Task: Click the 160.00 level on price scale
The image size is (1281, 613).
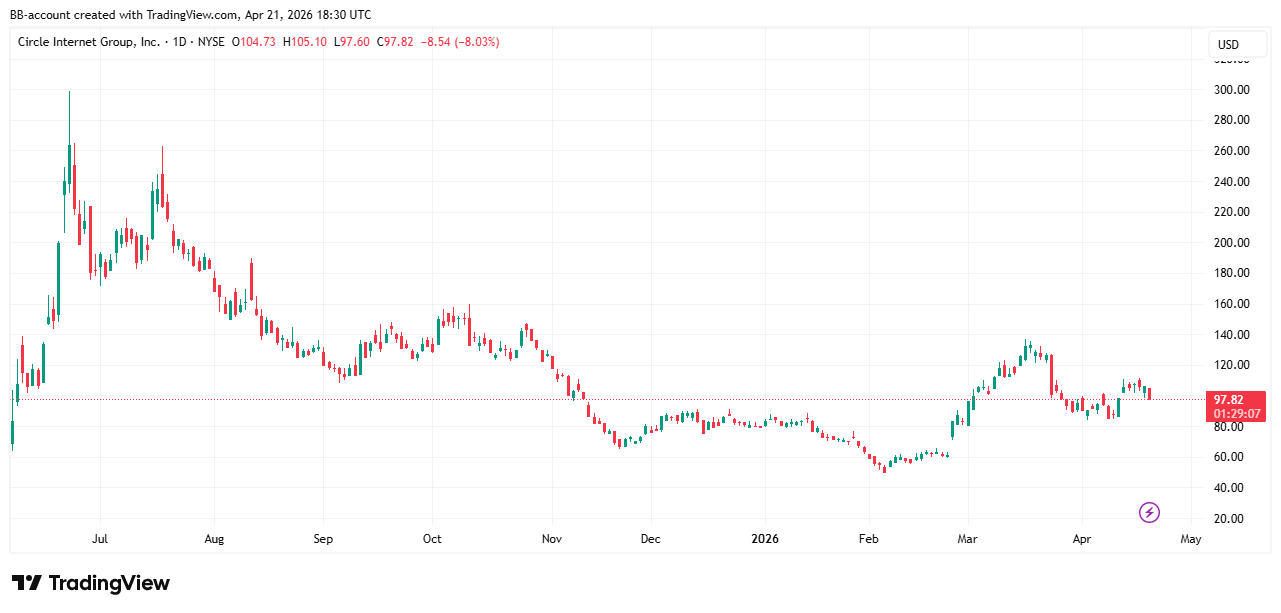Action: click(x=1230, y=304)
